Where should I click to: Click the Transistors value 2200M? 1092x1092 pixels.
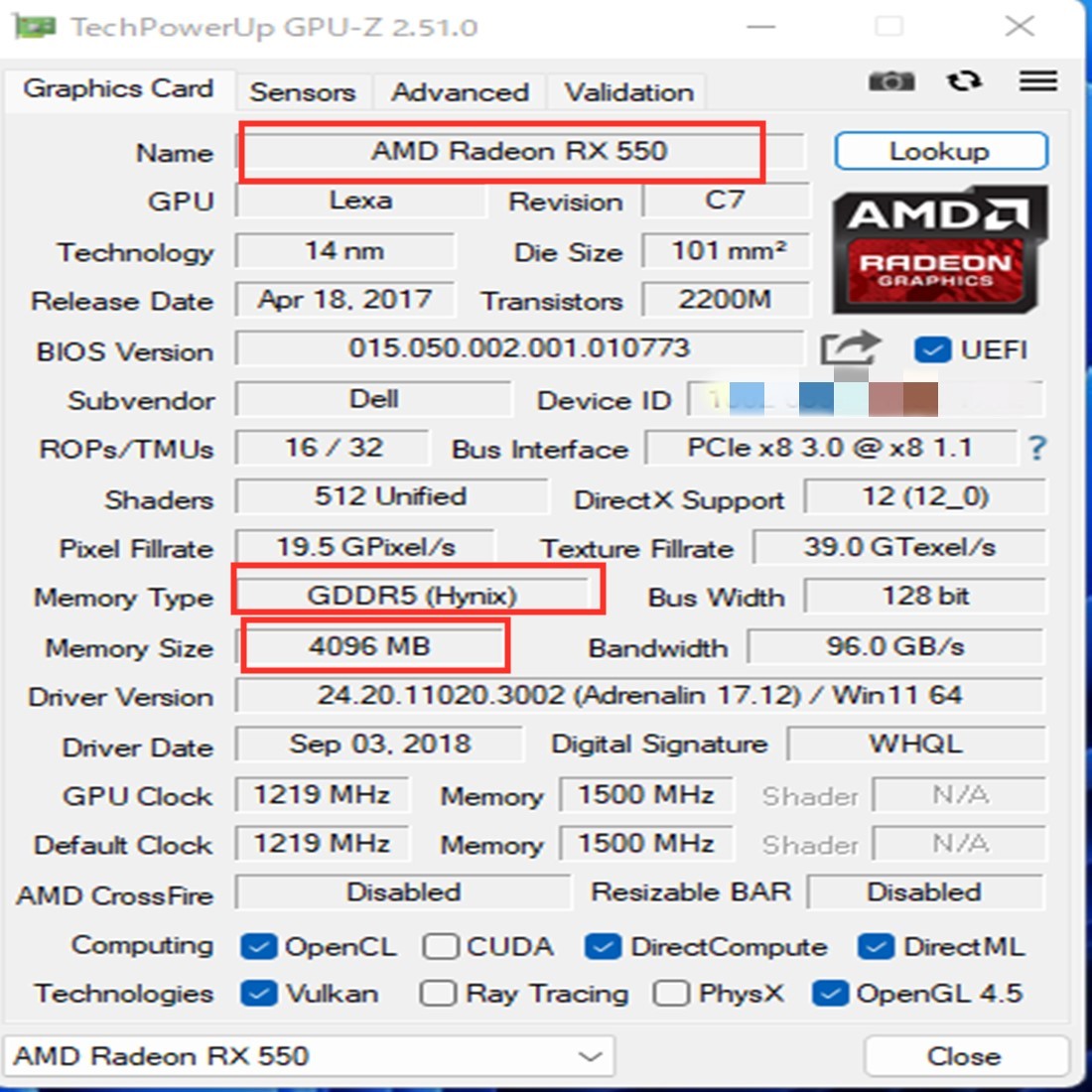tap(727, 300)
